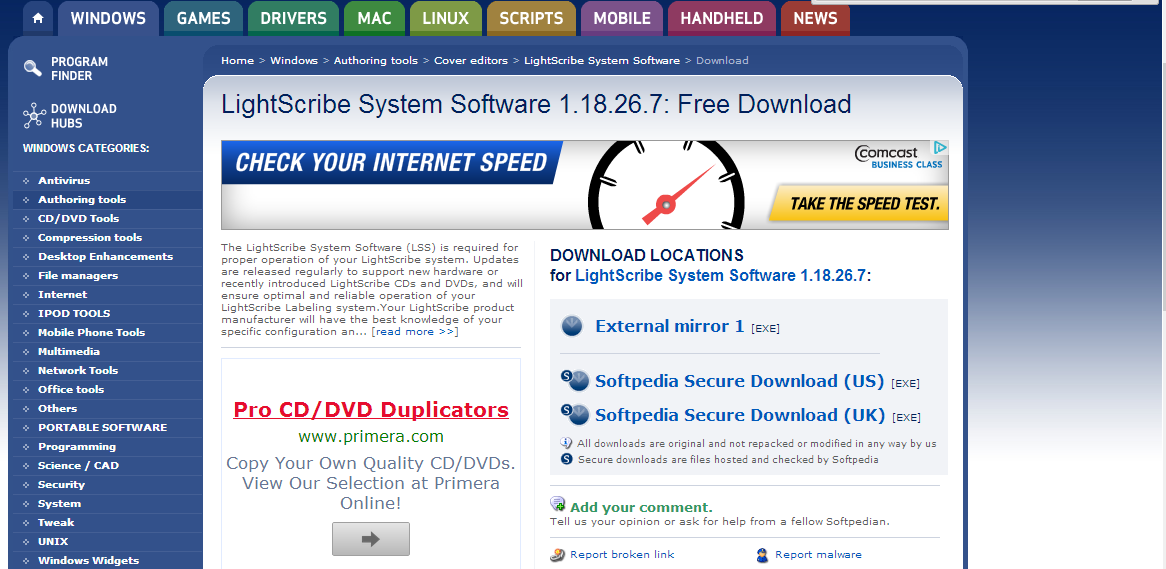This screenshot has width=1166, height=569.
Task: Open Multimedia category
Action: point(68,351)
